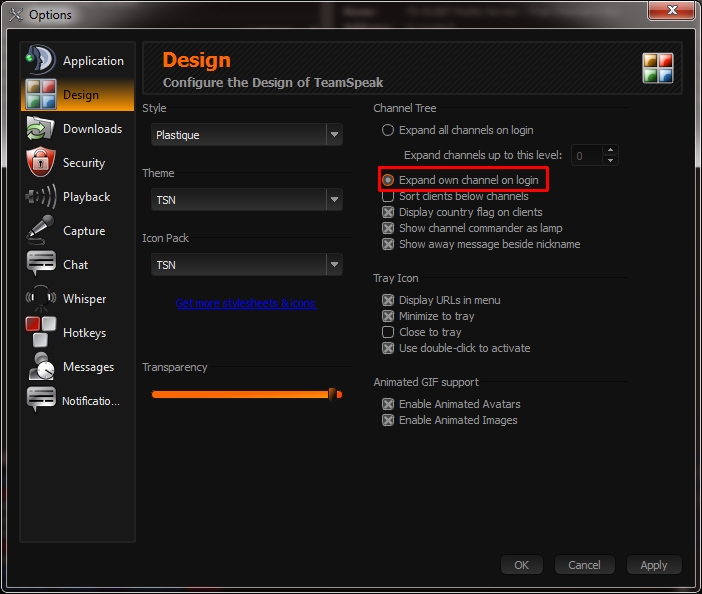Click the OK button
702x594 pixels.
point(522,565)
